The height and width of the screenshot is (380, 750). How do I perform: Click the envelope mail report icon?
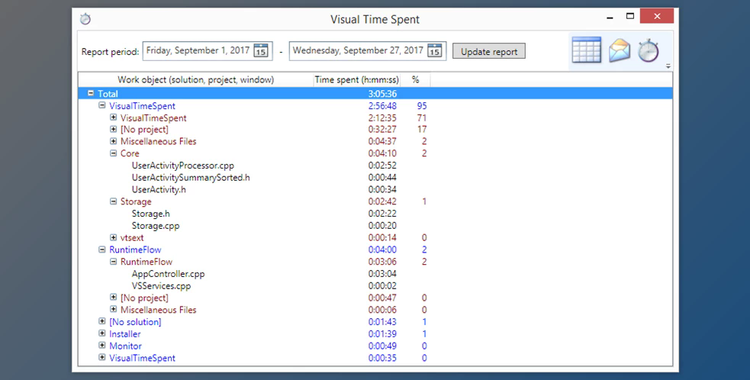(x=619, y=50)
